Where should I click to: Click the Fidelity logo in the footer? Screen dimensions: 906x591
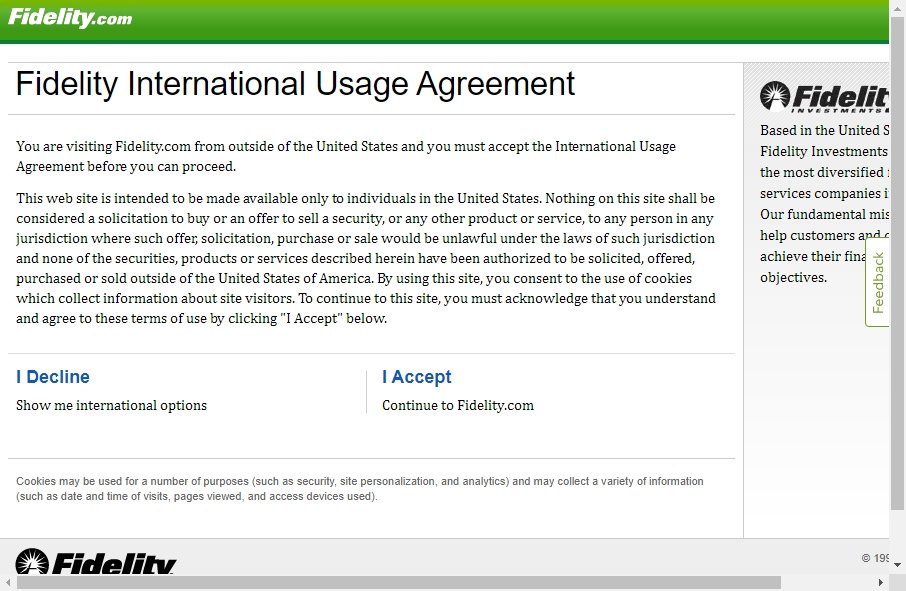(95, 562)
